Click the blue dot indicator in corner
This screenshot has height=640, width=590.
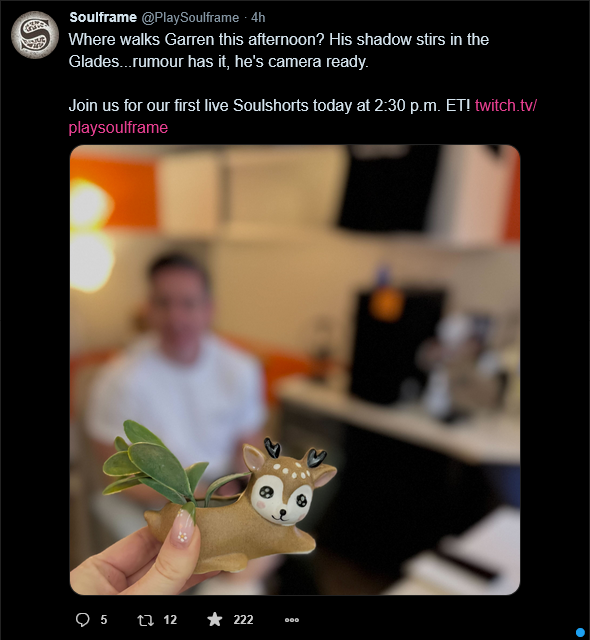(x=580, y=632)
